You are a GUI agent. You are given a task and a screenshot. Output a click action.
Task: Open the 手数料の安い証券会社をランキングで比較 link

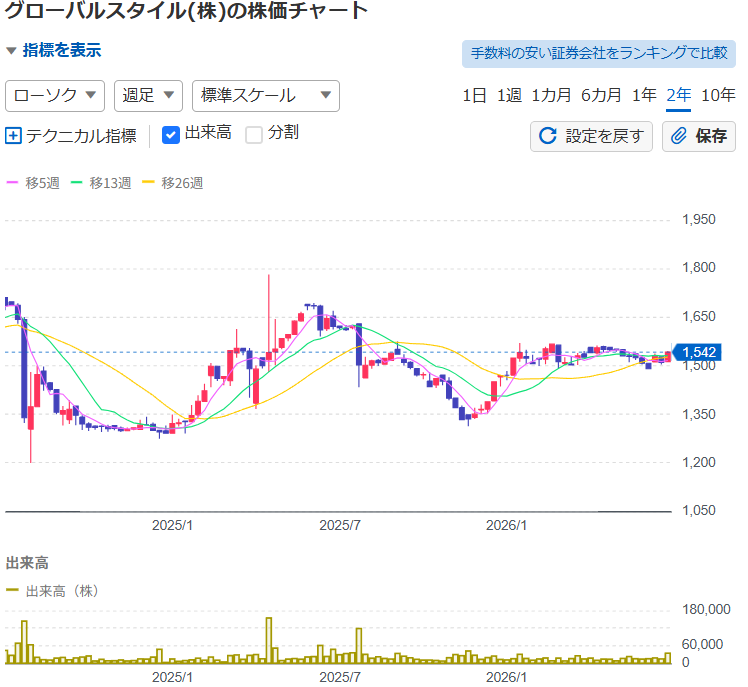coord(599,53)
